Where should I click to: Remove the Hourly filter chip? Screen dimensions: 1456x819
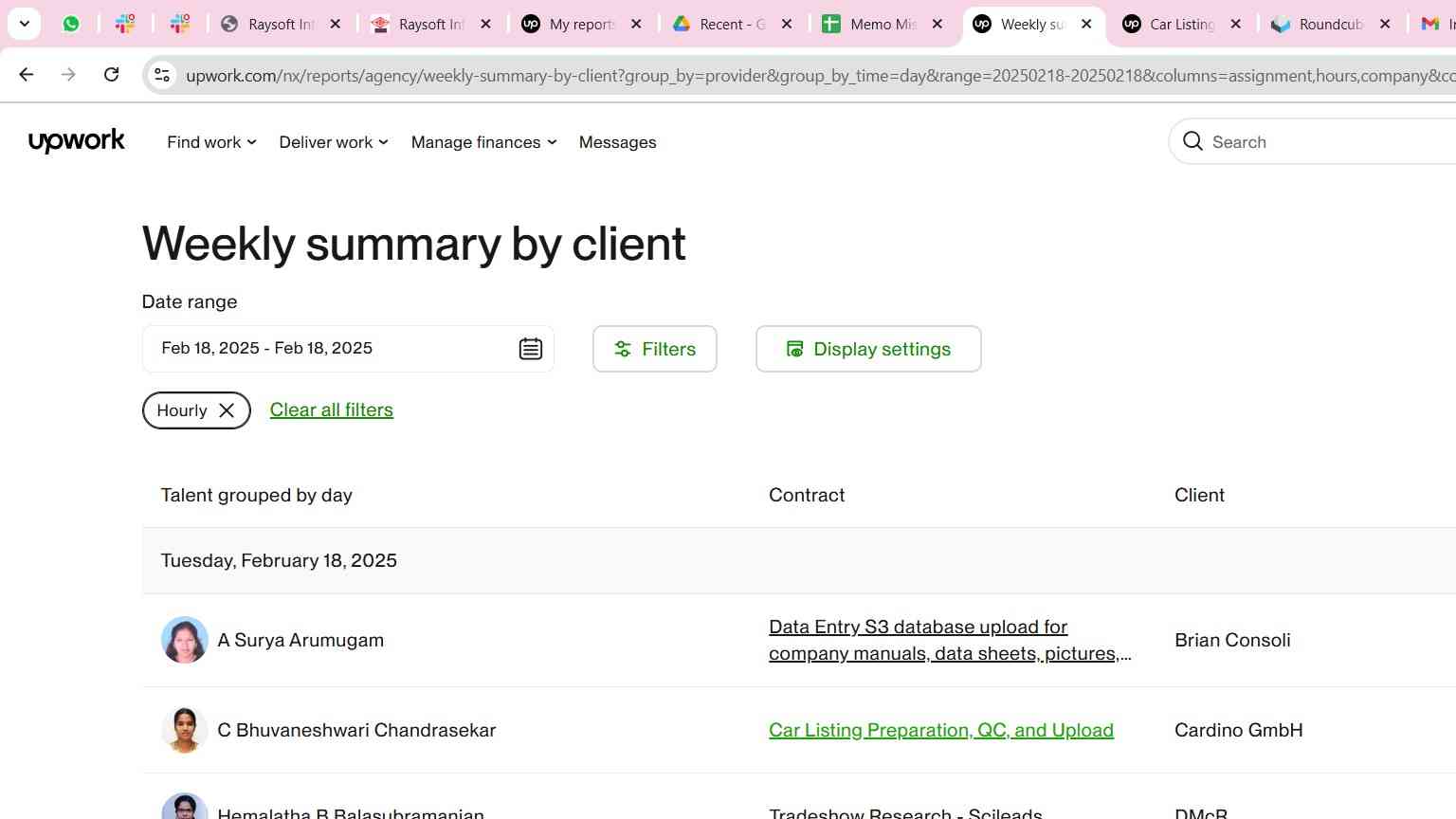point(227,410)
